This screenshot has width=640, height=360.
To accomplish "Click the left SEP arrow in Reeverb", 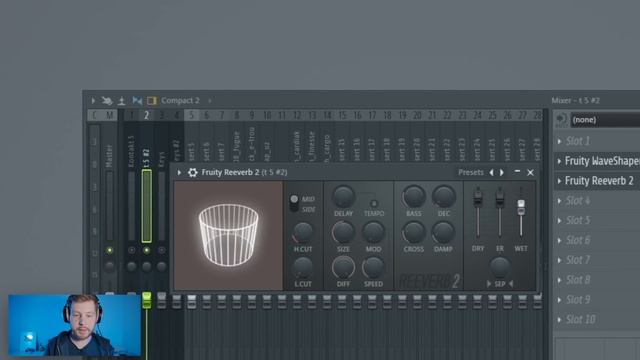I will (x=489, y=284).
